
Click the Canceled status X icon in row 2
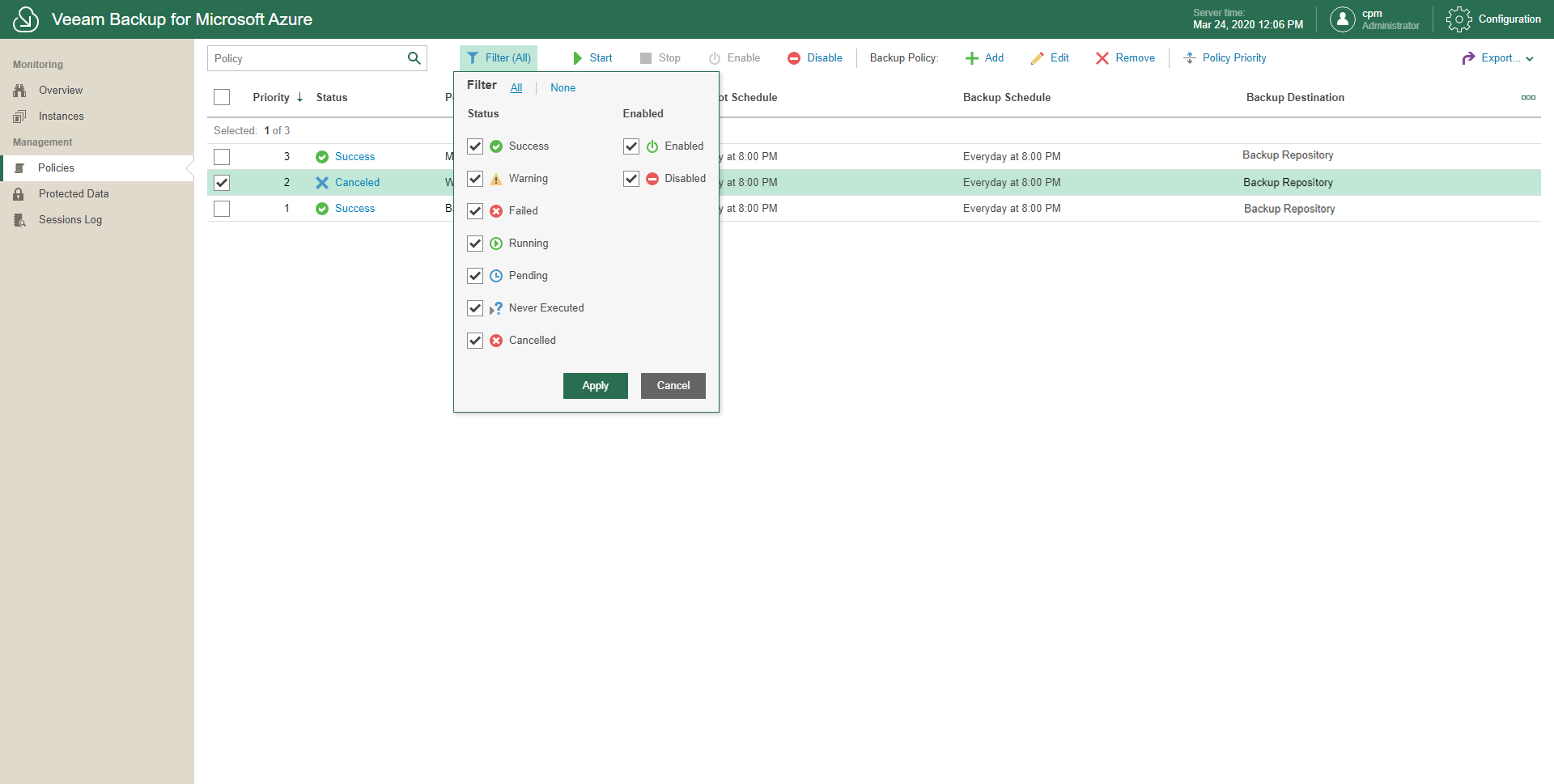[322, 183]
